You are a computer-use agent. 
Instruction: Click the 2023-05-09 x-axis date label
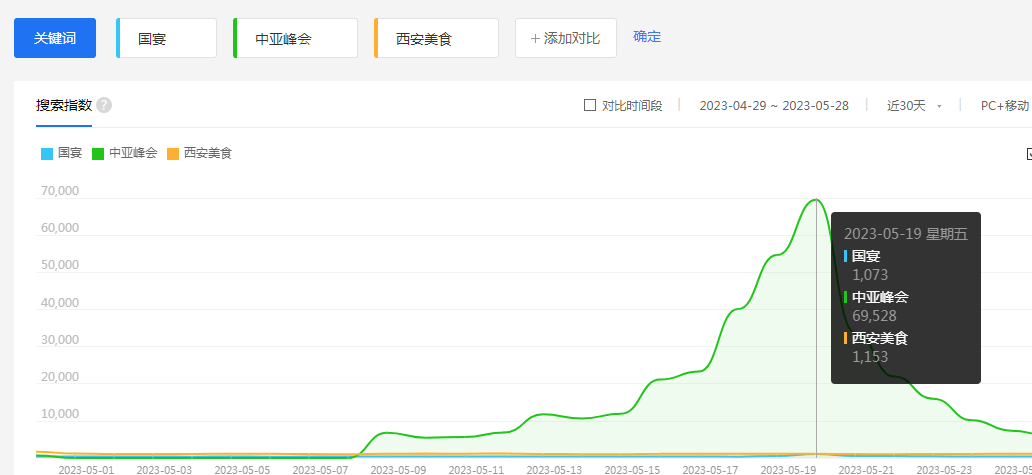[397, 468]
